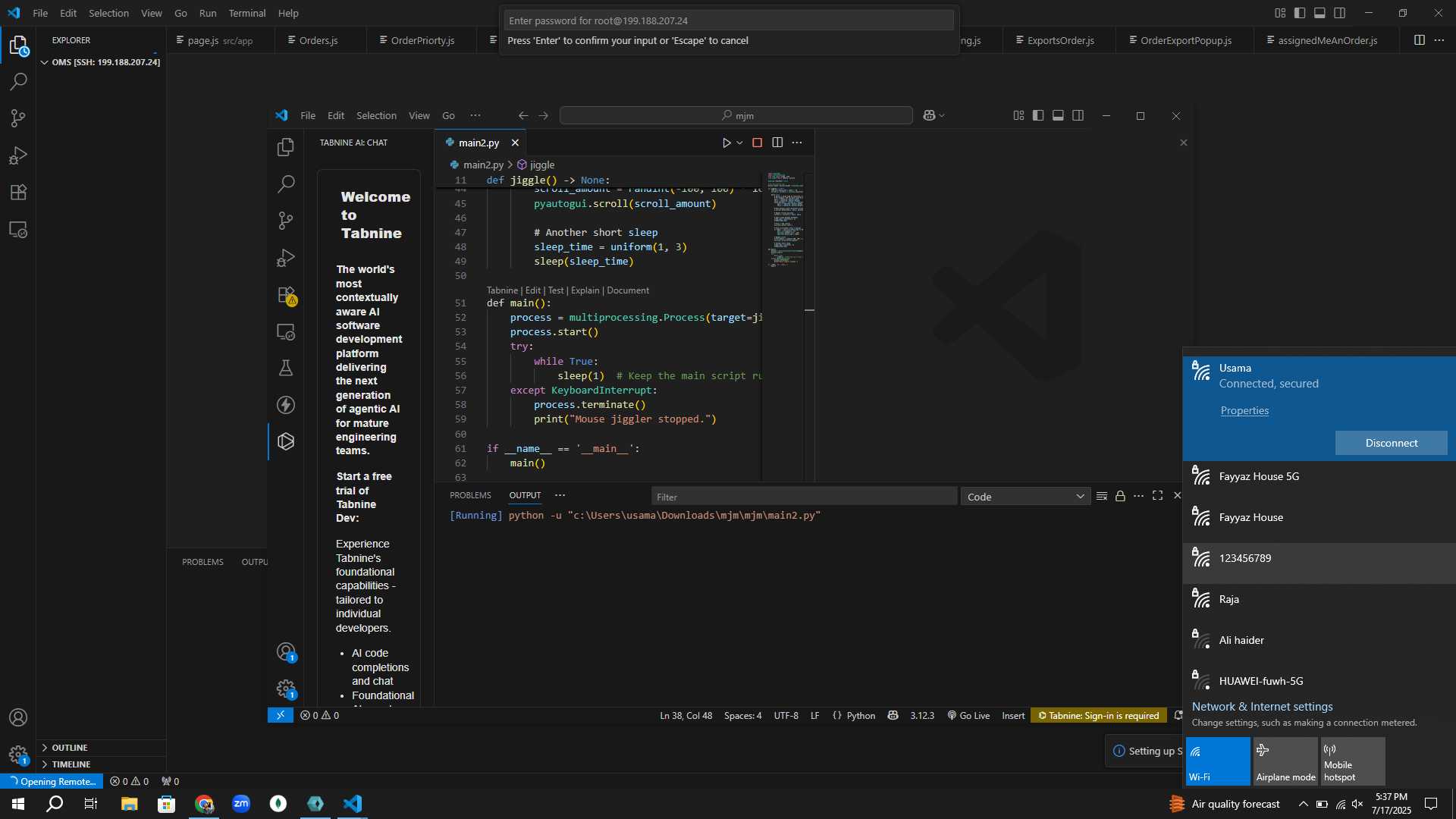Open the Copilot dropdown chevron
Screen dimensions: 1456x819
pyautogui.click(x=943, y=115)
